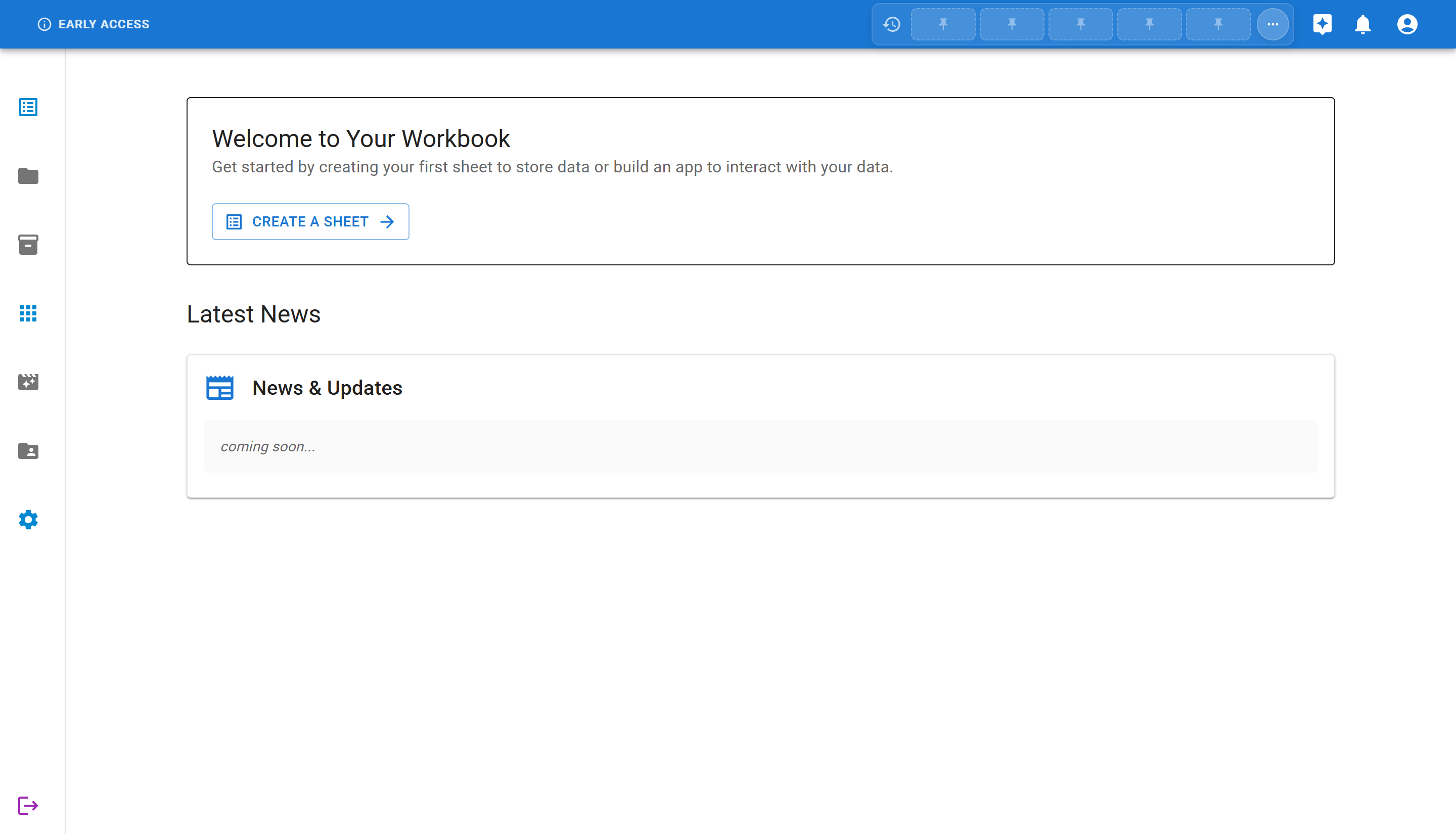1456x834 pixels.
Task: Open the archive section in the sidebar
Action: pos(27,245)
